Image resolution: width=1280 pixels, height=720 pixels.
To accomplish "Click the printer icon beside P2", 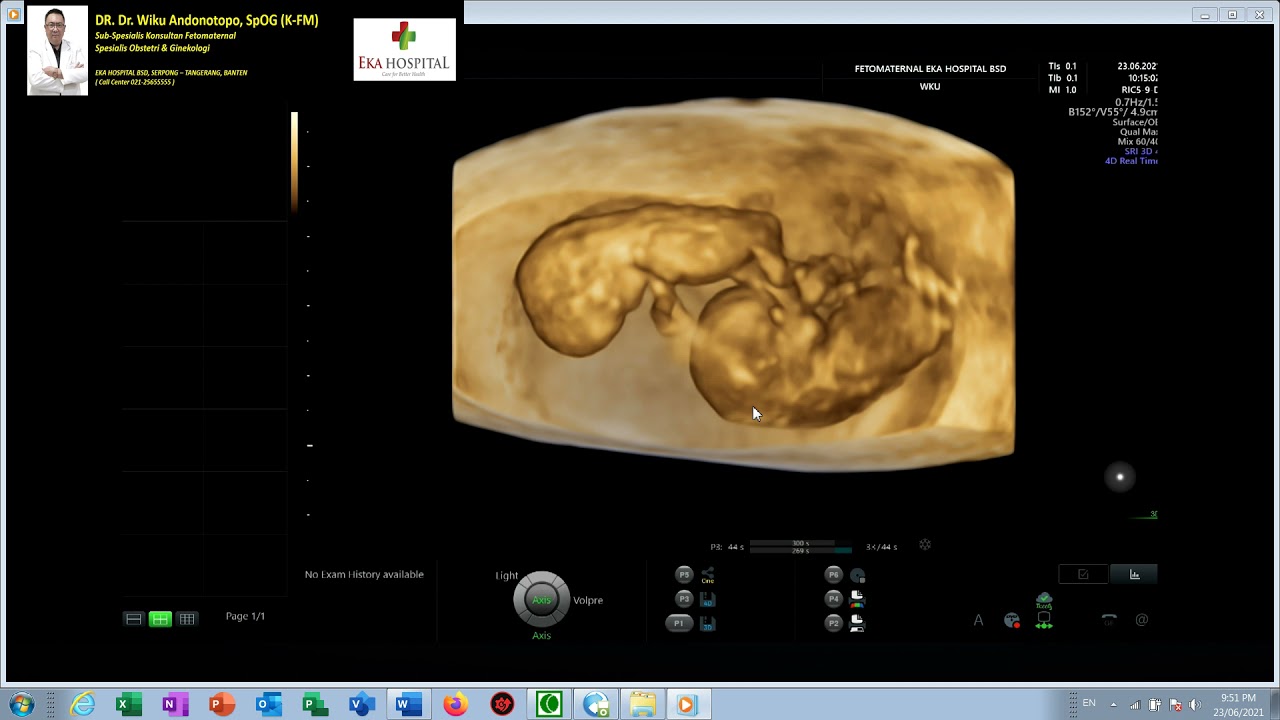I will [x=857, y=623].
